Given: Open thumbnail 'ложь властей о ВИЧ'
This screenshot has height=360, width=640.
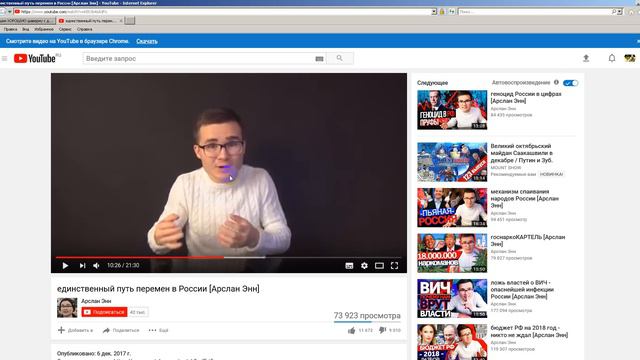Looking at the screenshot, I should pyautogui.click(x=452, y=298).
